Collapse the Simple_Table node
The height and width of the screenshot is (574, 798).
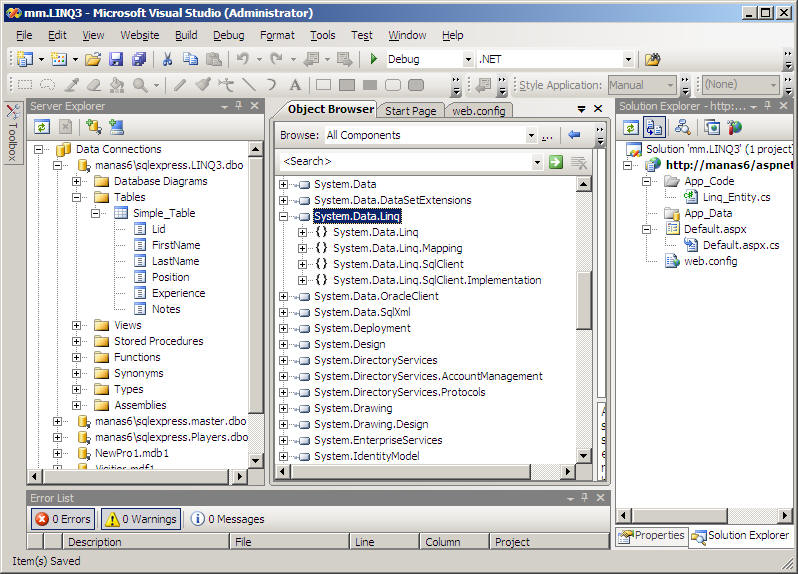95,213
